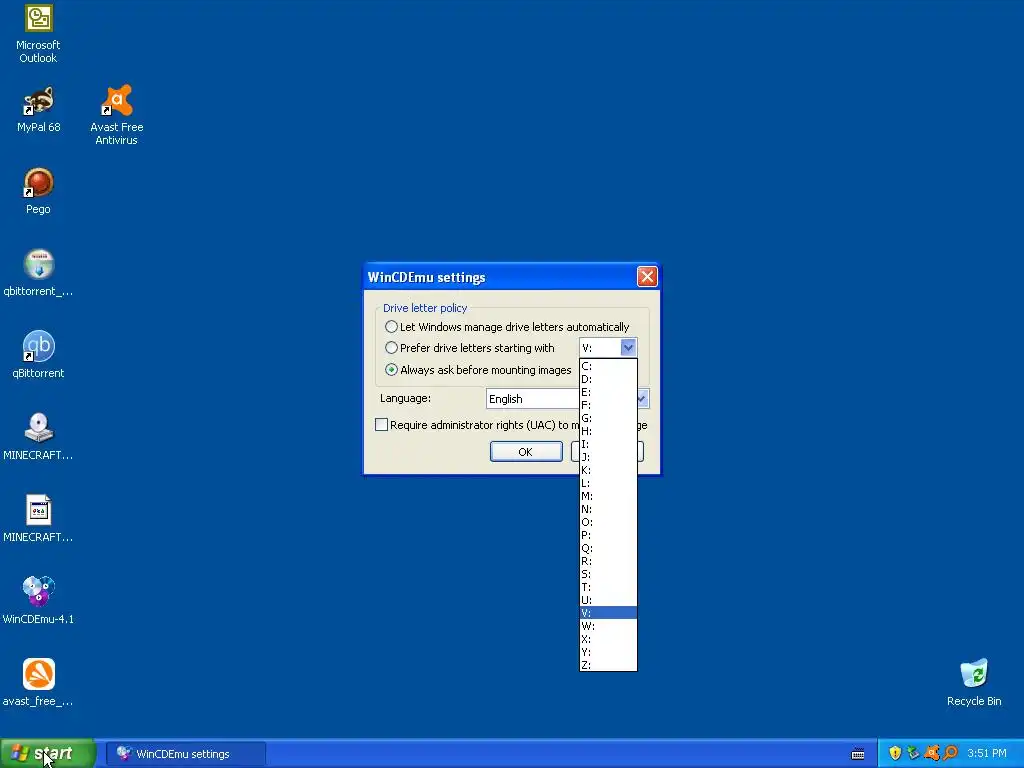Pick N: in the drive letter list
The width and height of the screenshot is (1024, 768).
pos(608,509)
